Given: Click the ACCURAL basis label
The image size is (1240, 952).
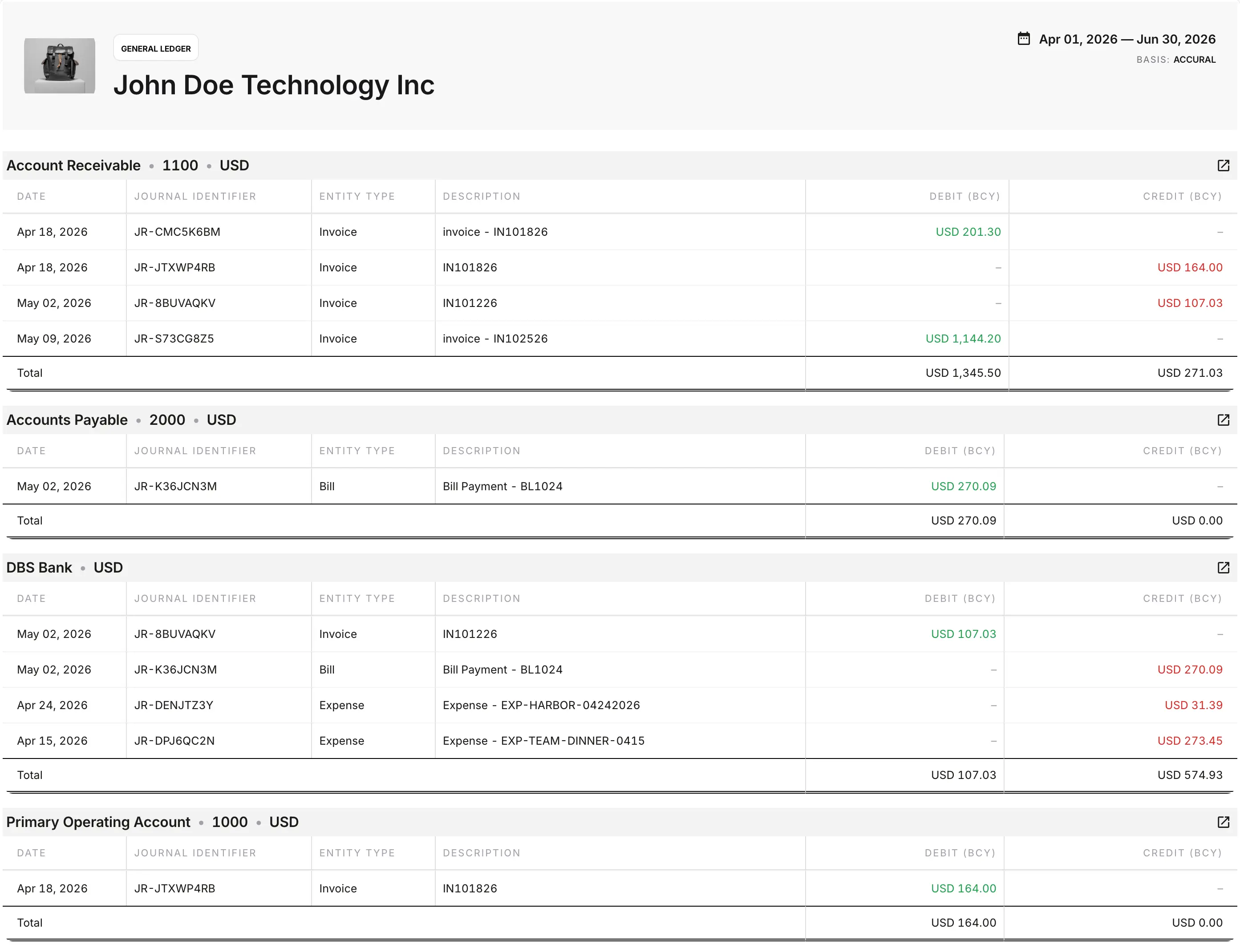Looking at the screenshot, I should (1194, 60).
